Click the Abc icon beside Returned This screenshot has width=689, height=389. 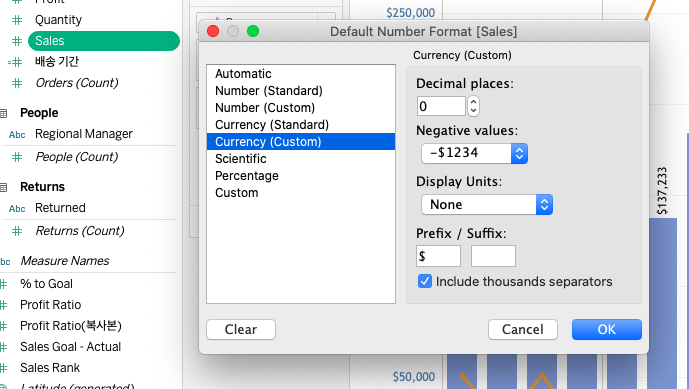click(x=17, y=208)
